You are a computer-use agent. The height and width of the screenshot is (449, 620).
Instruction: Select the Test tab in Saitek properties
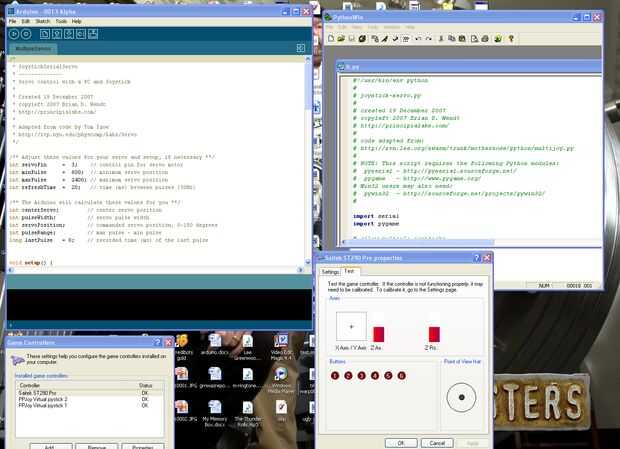(x=350, y=271)
